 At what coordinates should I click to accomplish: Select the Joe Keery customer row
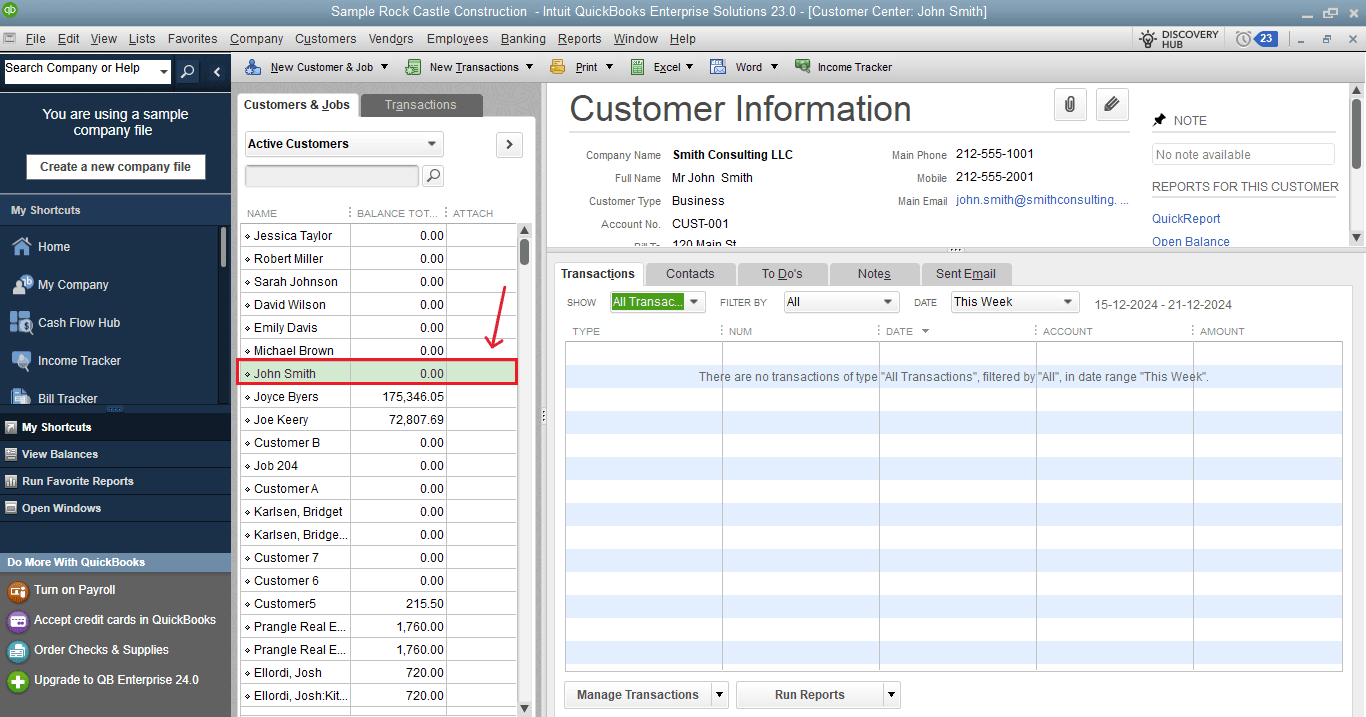point(379,420)
